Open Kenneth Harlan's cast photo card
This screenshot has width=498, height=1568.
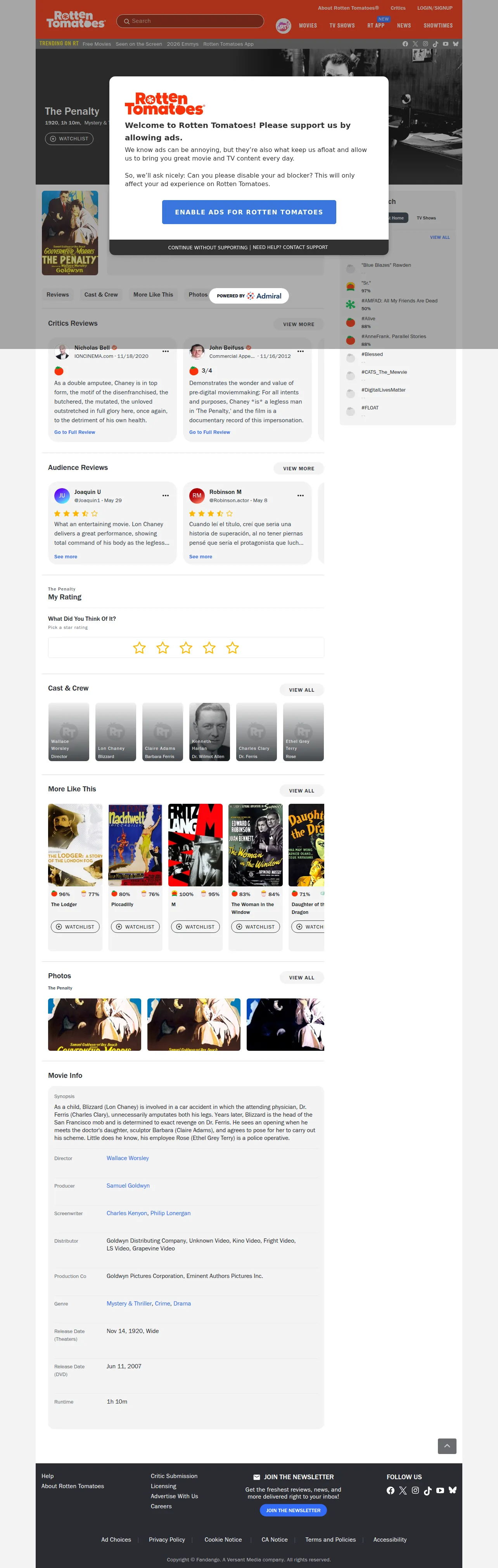pos(209,732)
